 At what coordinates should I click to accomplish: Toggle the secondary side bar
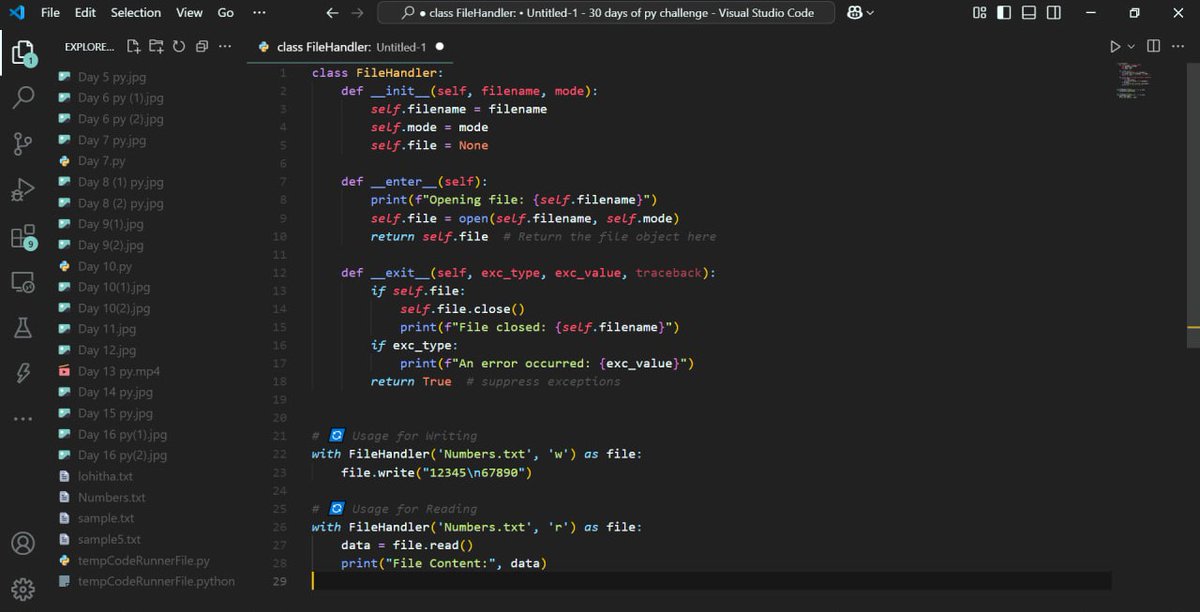1054,13
